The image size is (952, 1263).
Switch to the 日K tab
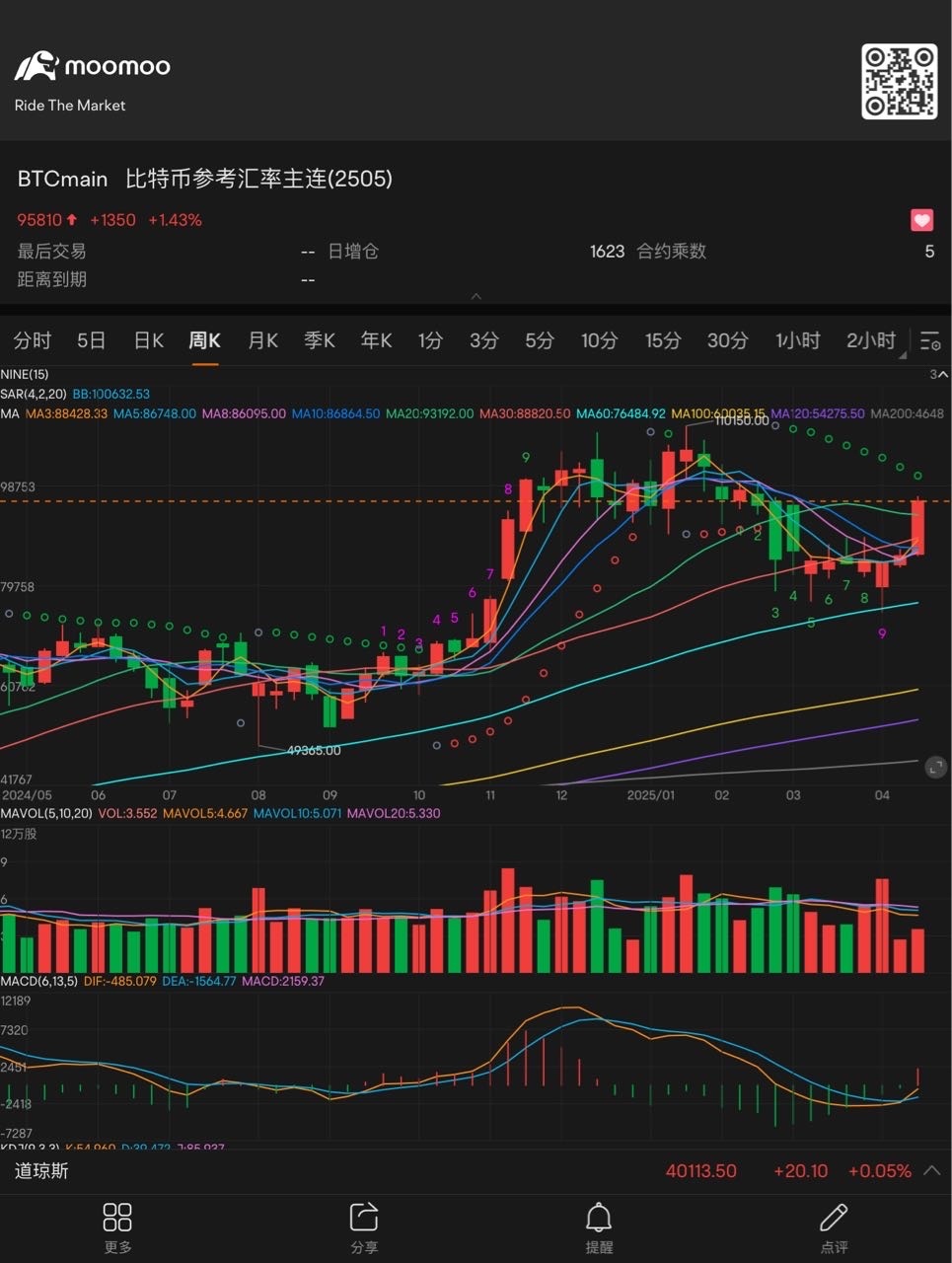(148, 340)
